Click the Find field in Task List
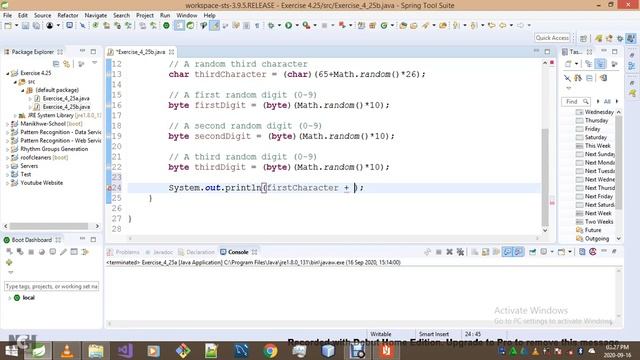Image resolution: width=640 pixels, height=360 pixels. [x=576, y=101]
